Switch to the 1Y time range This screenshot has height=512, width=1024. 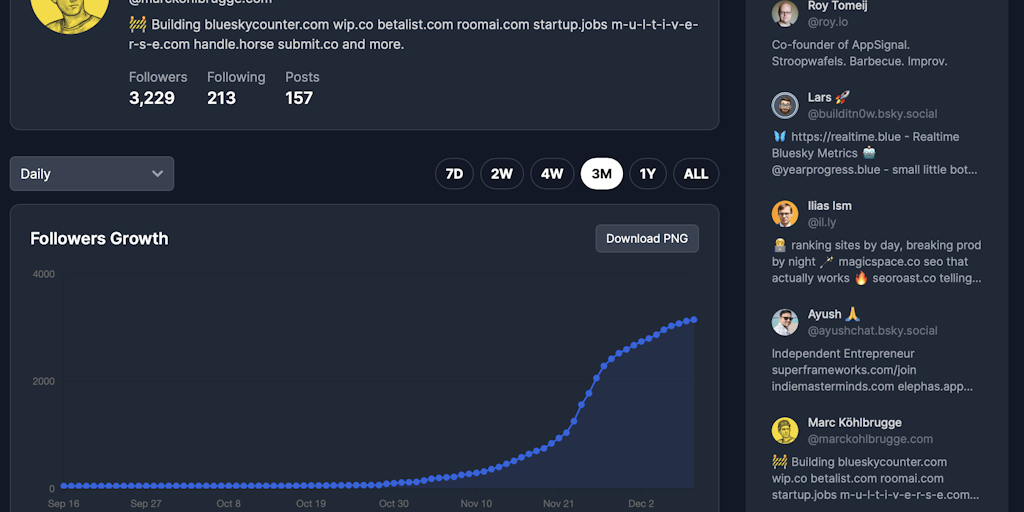[648, 173]
